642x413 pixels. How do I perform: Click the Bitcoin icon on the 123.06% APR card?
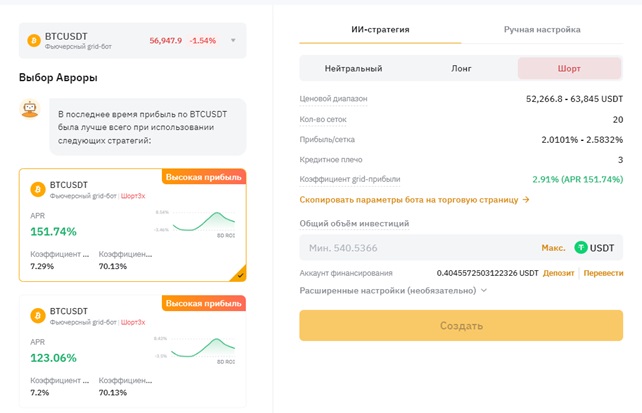click(38, 315)
